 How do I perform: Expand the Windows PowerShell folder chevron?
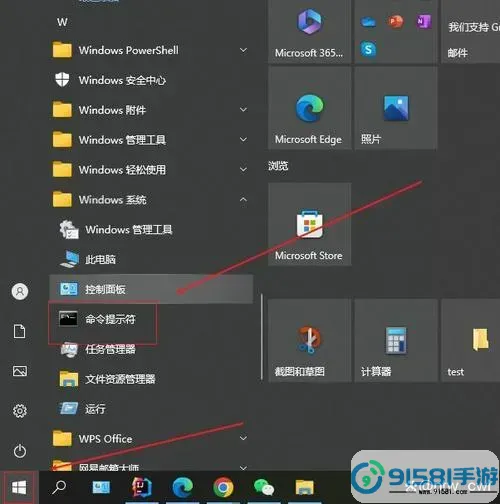click(244, 50)
